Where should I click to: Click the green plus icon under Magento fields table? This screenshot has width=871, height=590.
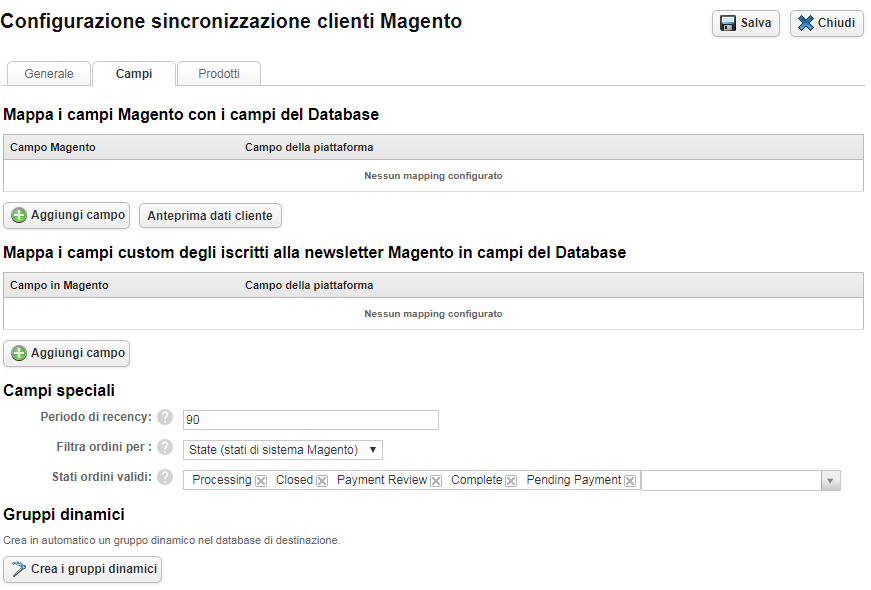[x=19, y=216]
